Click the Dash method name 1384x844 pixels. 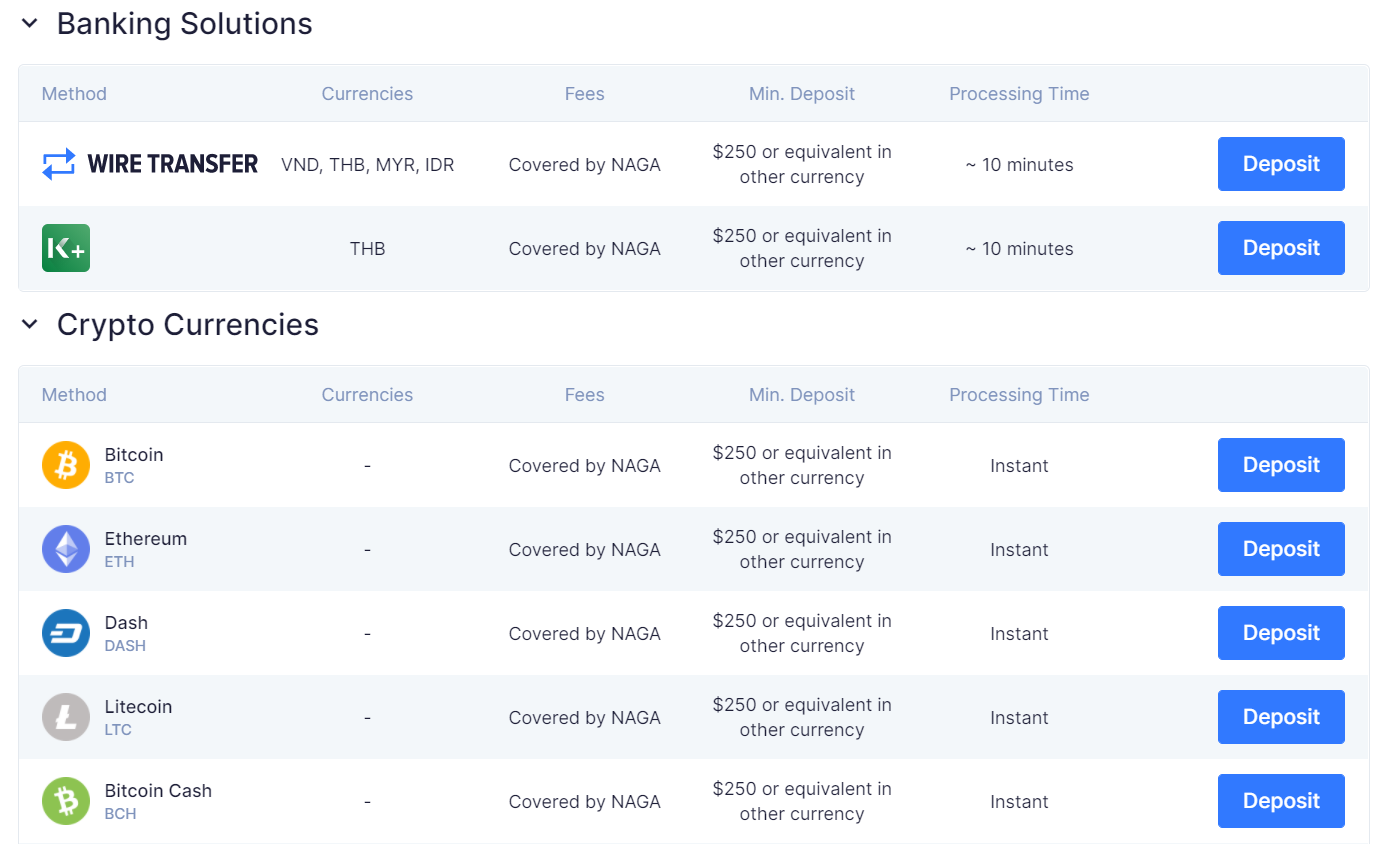[x=126, y=622]
